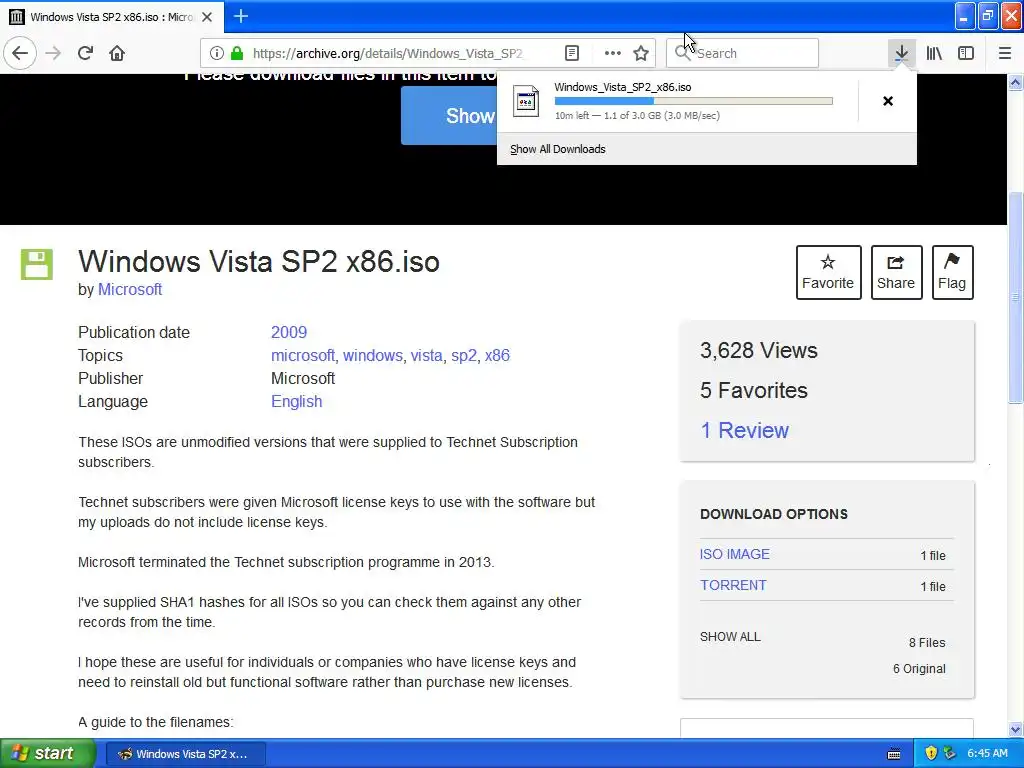
Task: Click the DOWNLOAD OPTIONS heading
Action: [x=774, y=514]
